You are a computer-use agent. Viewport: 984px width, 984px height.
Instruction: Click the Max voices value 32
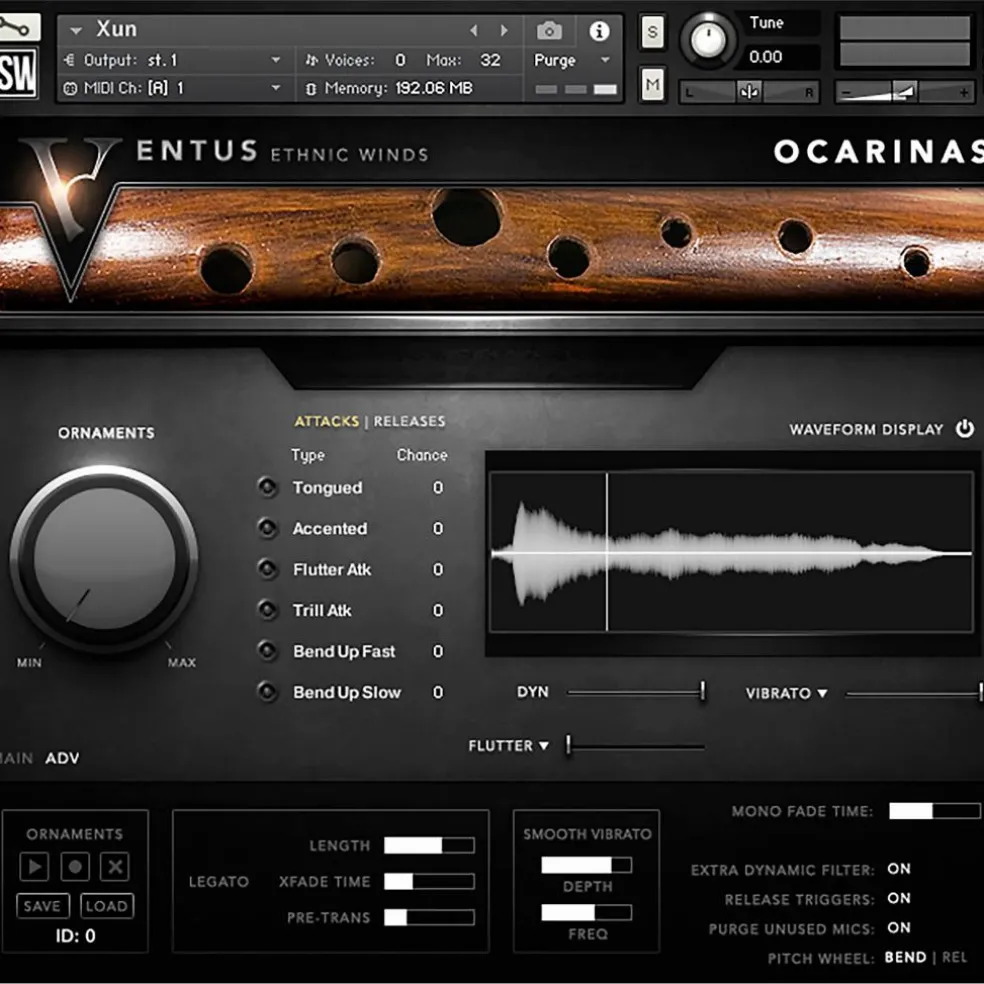[490, 60]
